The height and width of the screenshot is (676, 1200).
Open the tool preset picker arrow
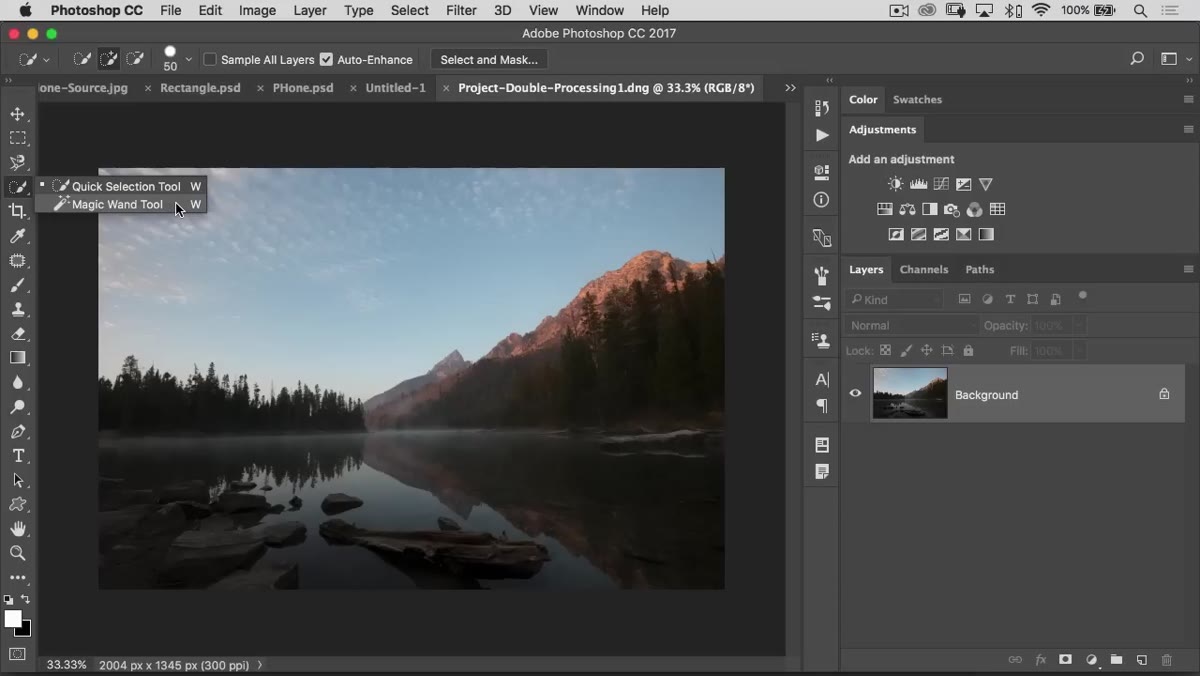(x=46, y=60)
